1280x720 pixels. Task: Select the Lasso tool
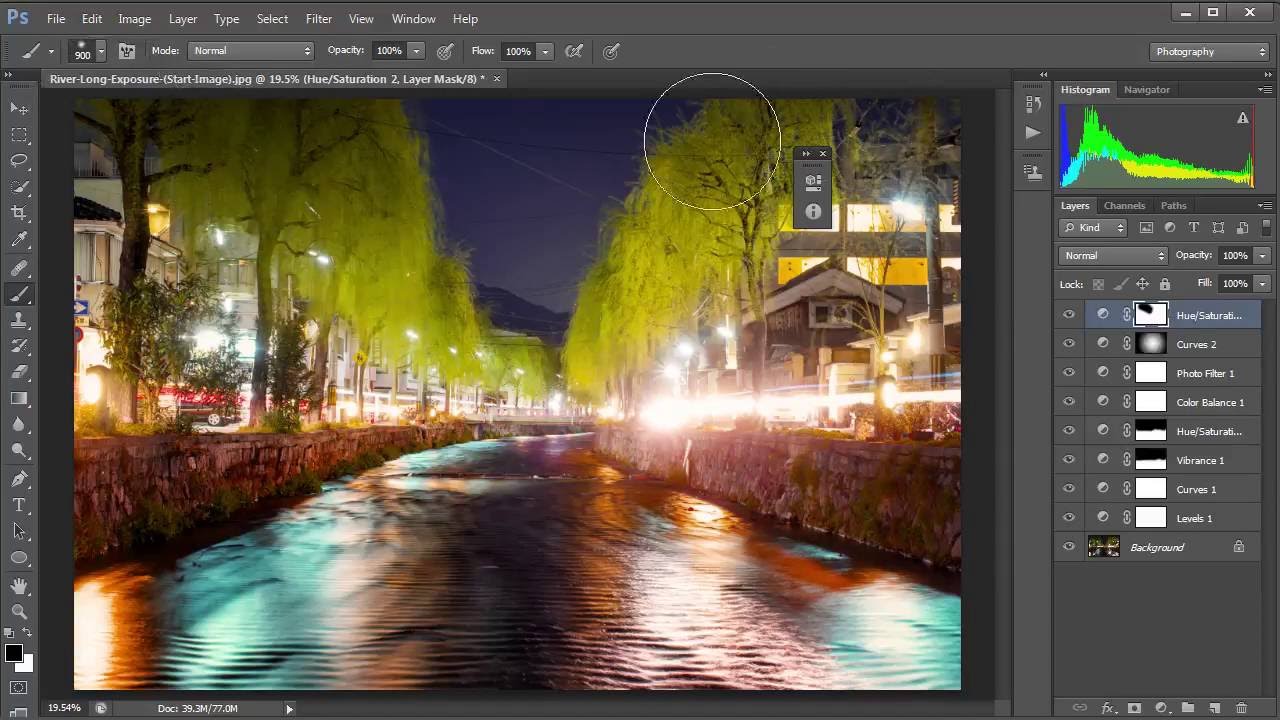[x=19, y=160]
